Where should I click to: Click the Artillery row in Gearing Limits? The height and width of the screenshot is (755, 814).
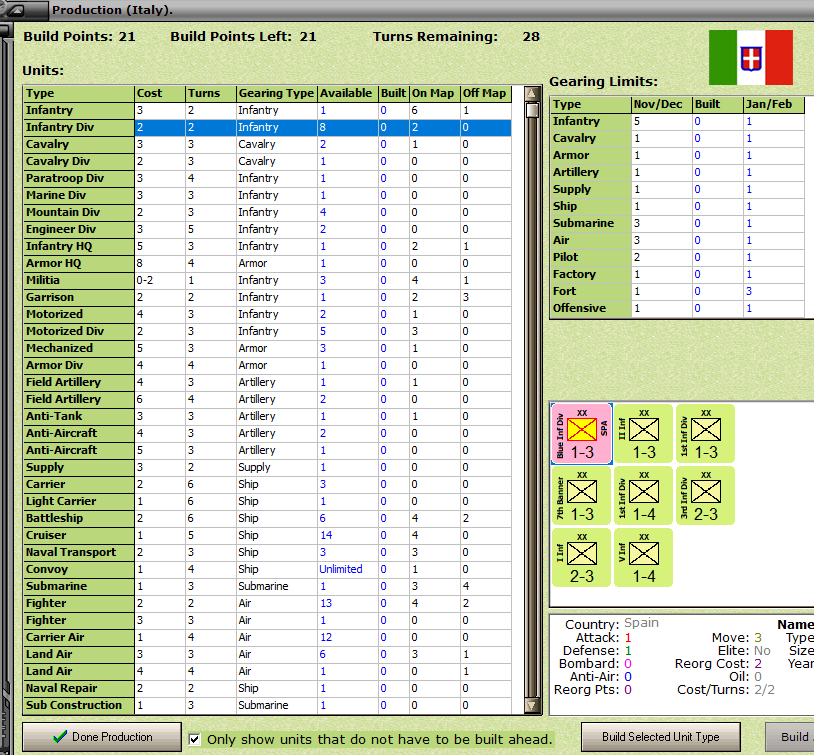click(x=677, y=172)
